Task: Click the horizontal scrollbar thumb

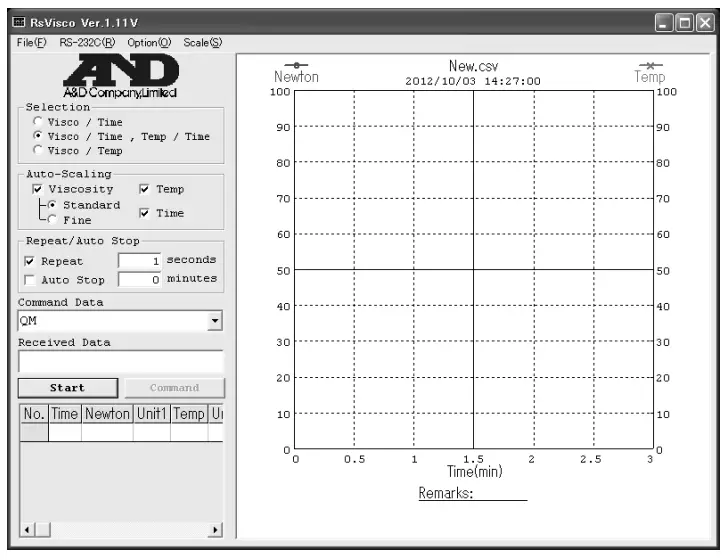Action: pyautogui.click(x=43, y=529)
